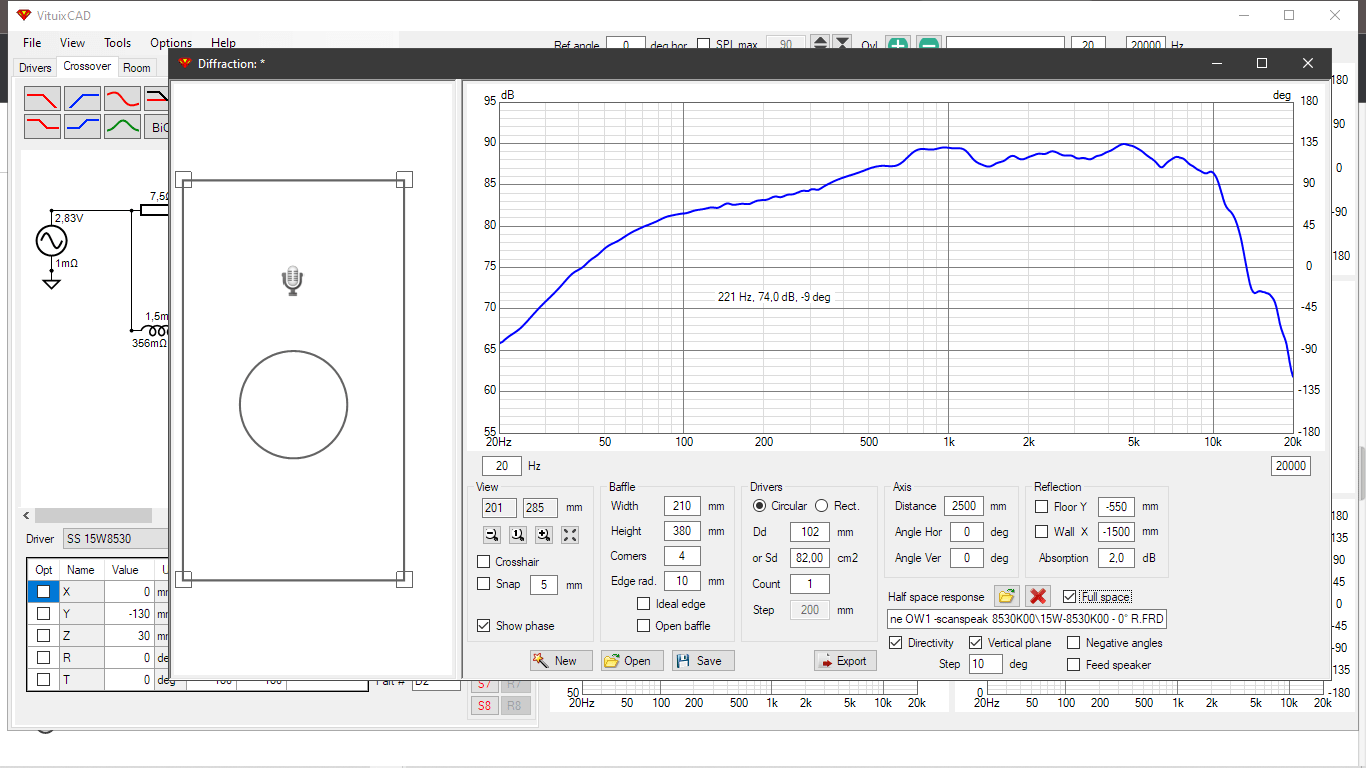This screenshot has height=768, width=1366.
Task: Switch to the Drivers tab
Action: coord(35,68)
